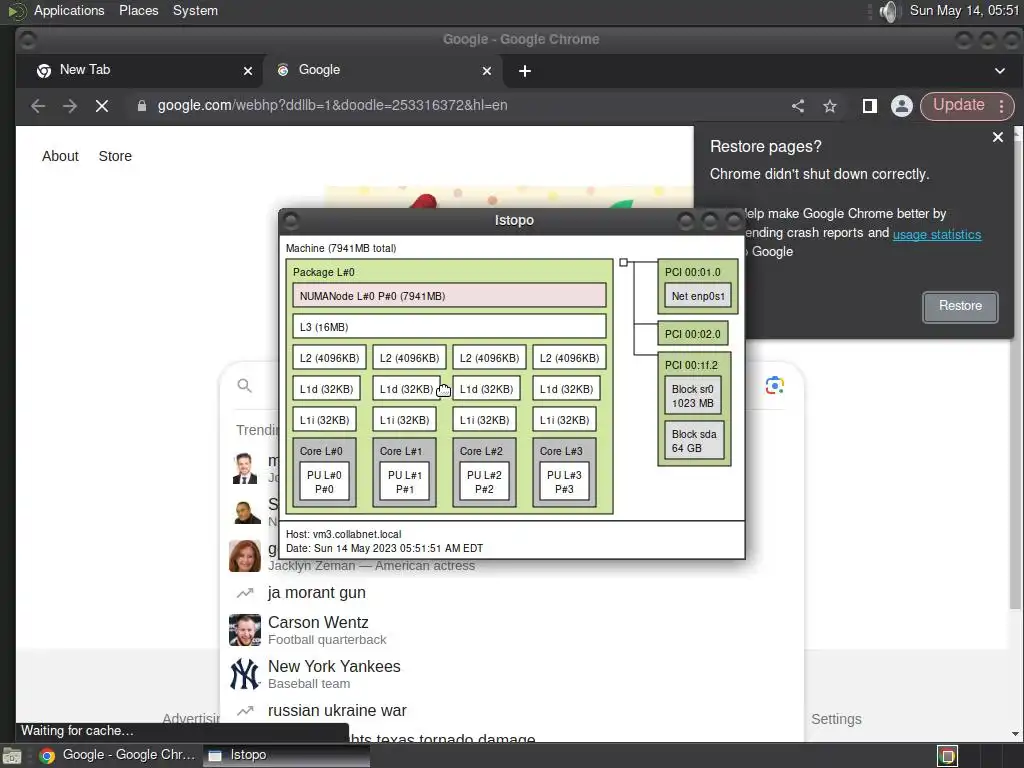Open Chrome side panel icon
The image size is (1024, 768).
869,106
